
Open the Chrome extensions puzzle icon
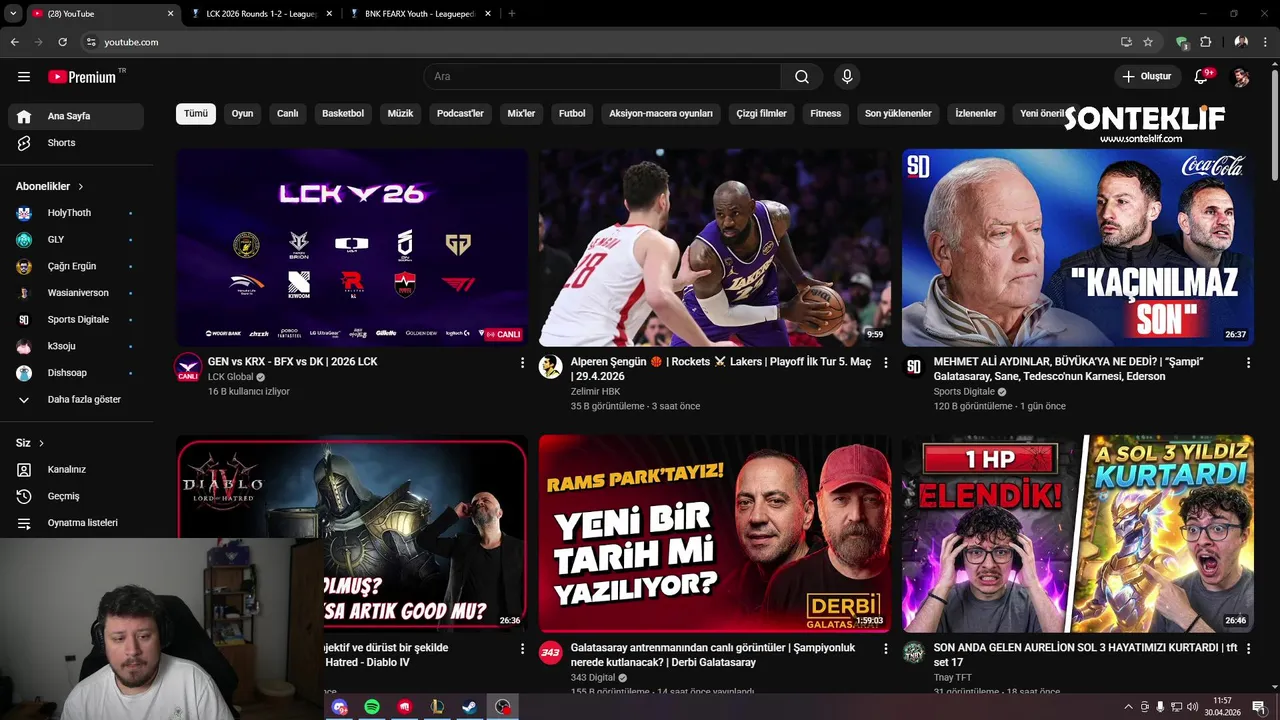pos(1206,42)
